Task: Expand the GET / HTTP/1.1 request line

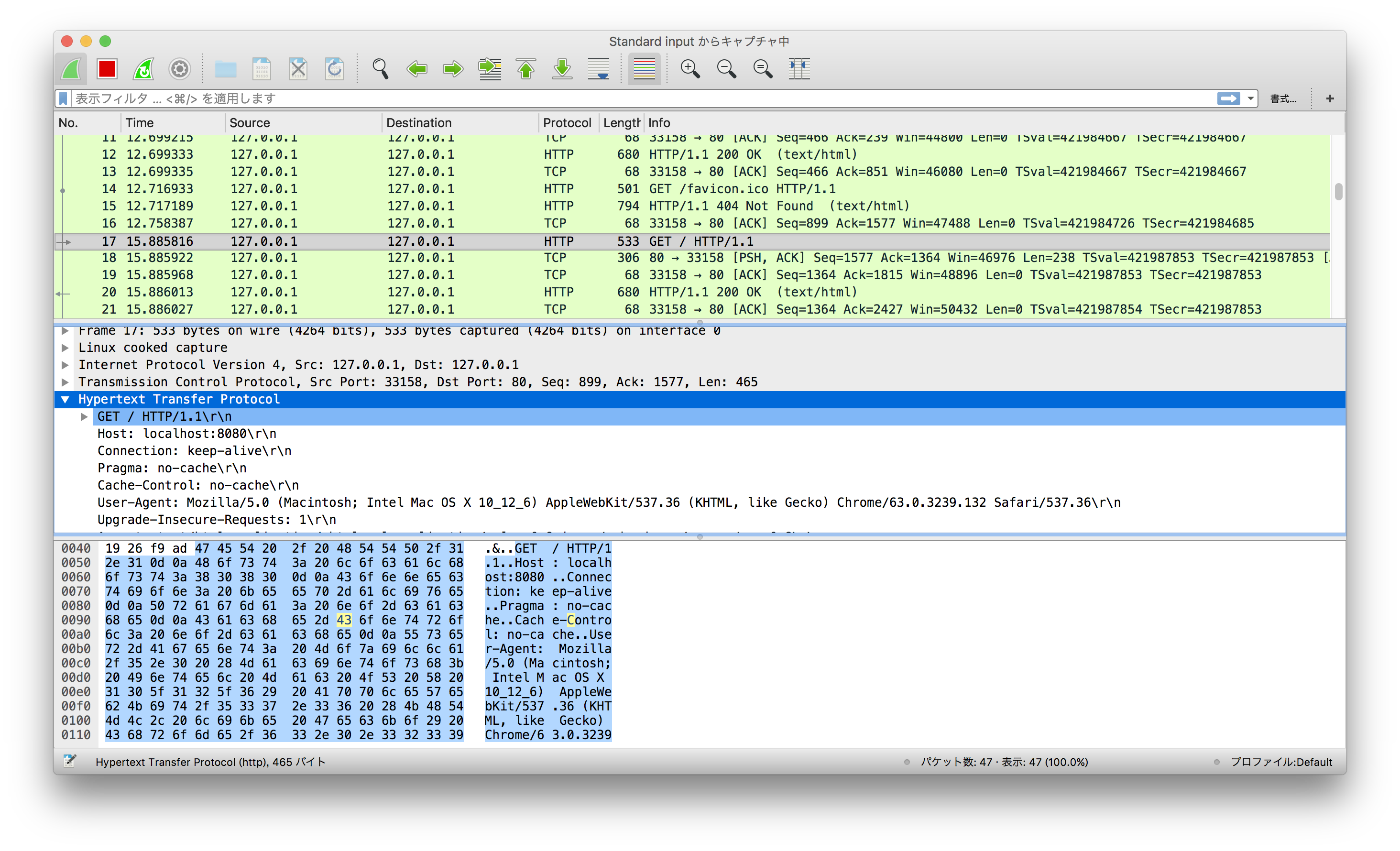Action: 84,416
